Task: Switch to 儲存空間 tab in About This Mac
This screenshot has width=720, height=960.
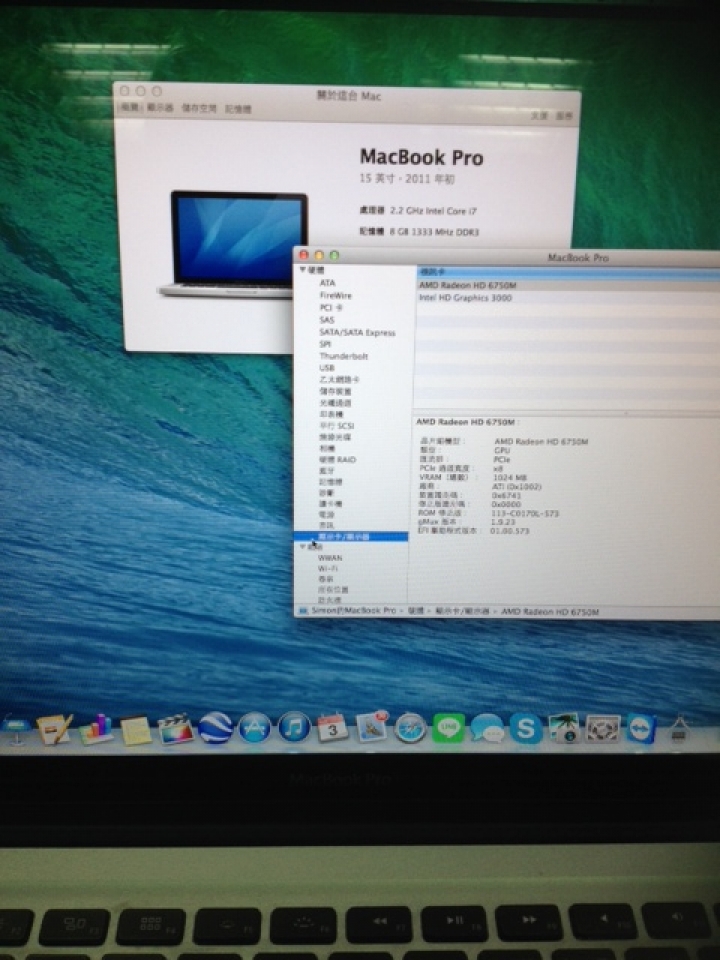Action: (198, 109)
